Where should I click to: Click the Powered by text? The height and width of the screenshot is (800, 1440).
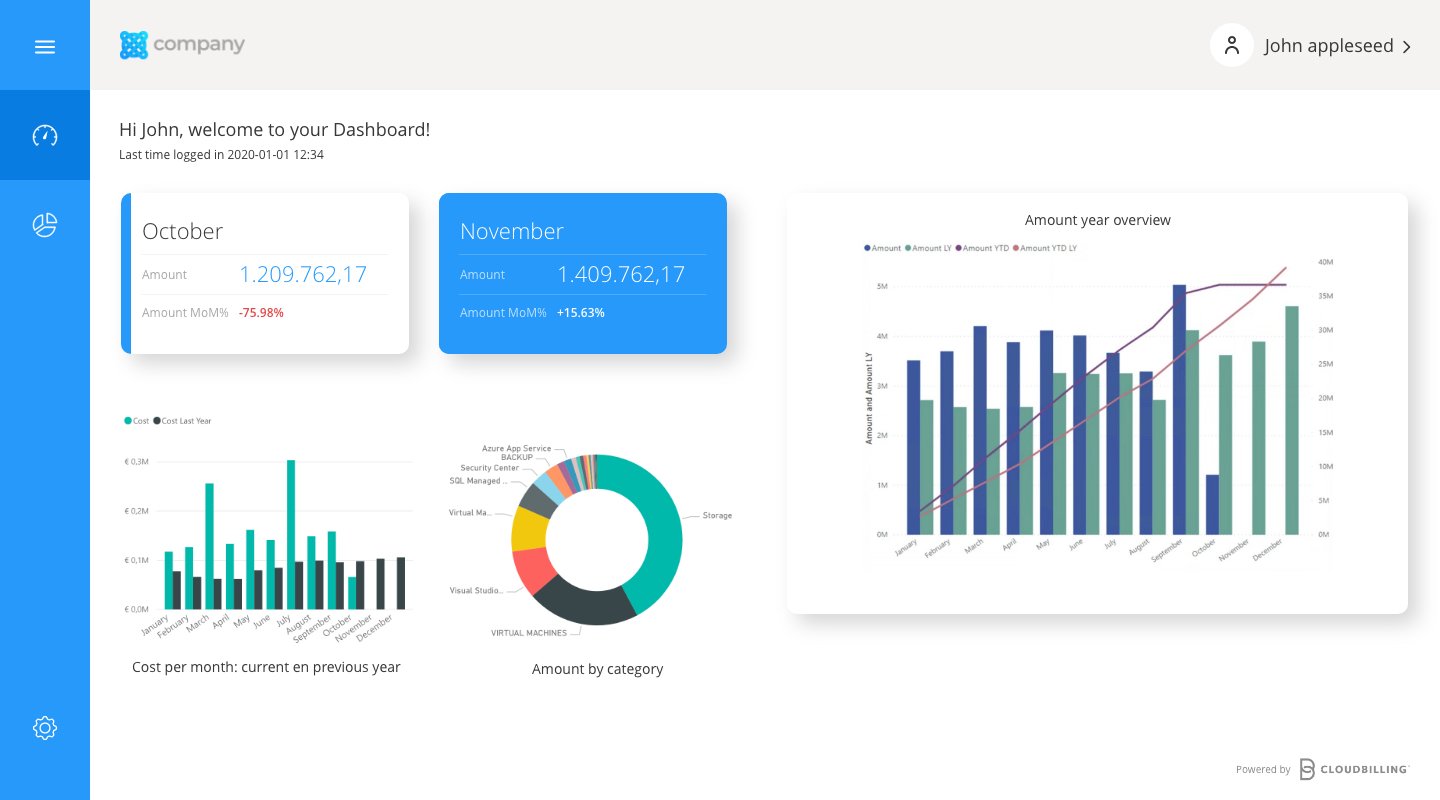1263,770
